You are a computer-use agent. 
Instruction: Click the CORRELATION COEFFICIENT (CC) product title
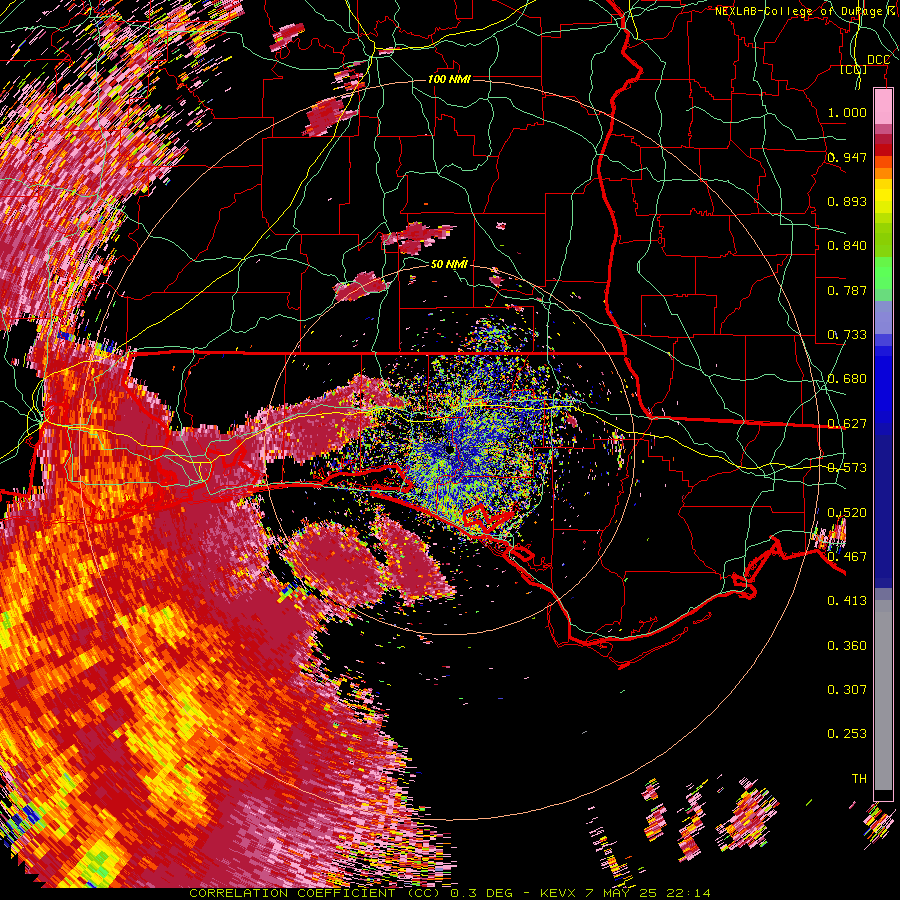coord(315,893)
